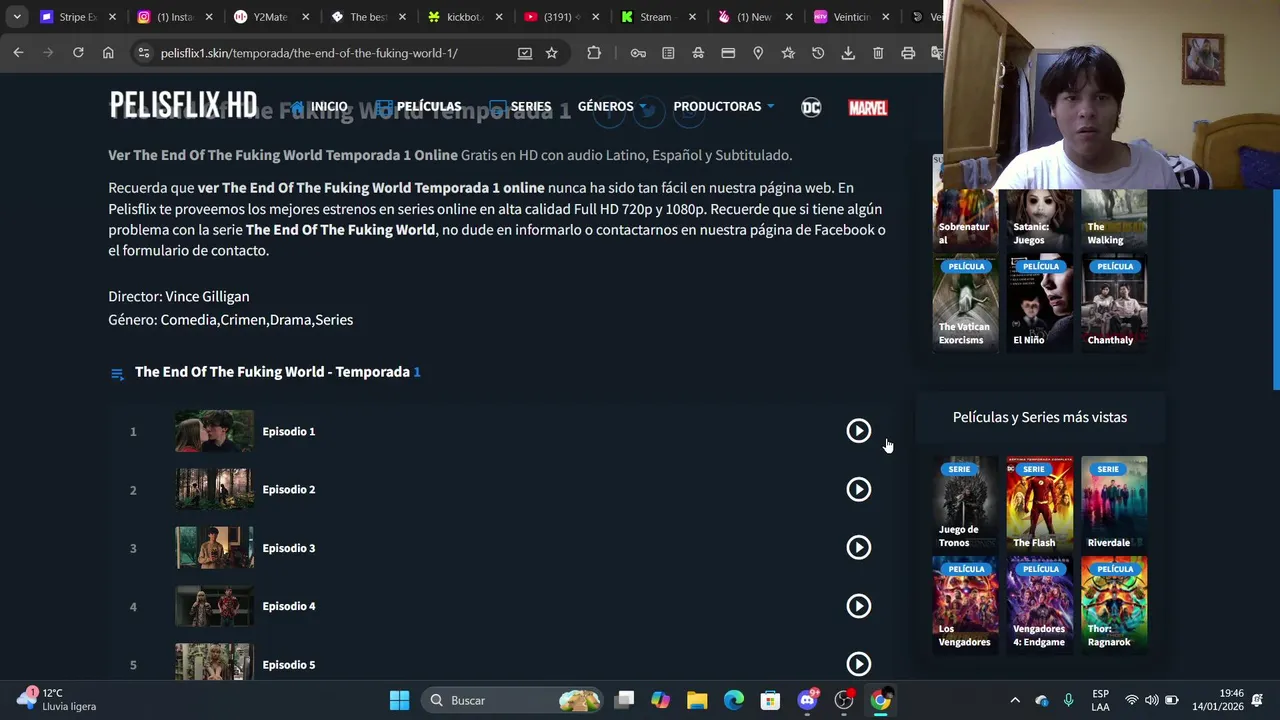Go to the Pelisflix HD logo home
This screenshot has width=1280, height=720.
[183, 105]
